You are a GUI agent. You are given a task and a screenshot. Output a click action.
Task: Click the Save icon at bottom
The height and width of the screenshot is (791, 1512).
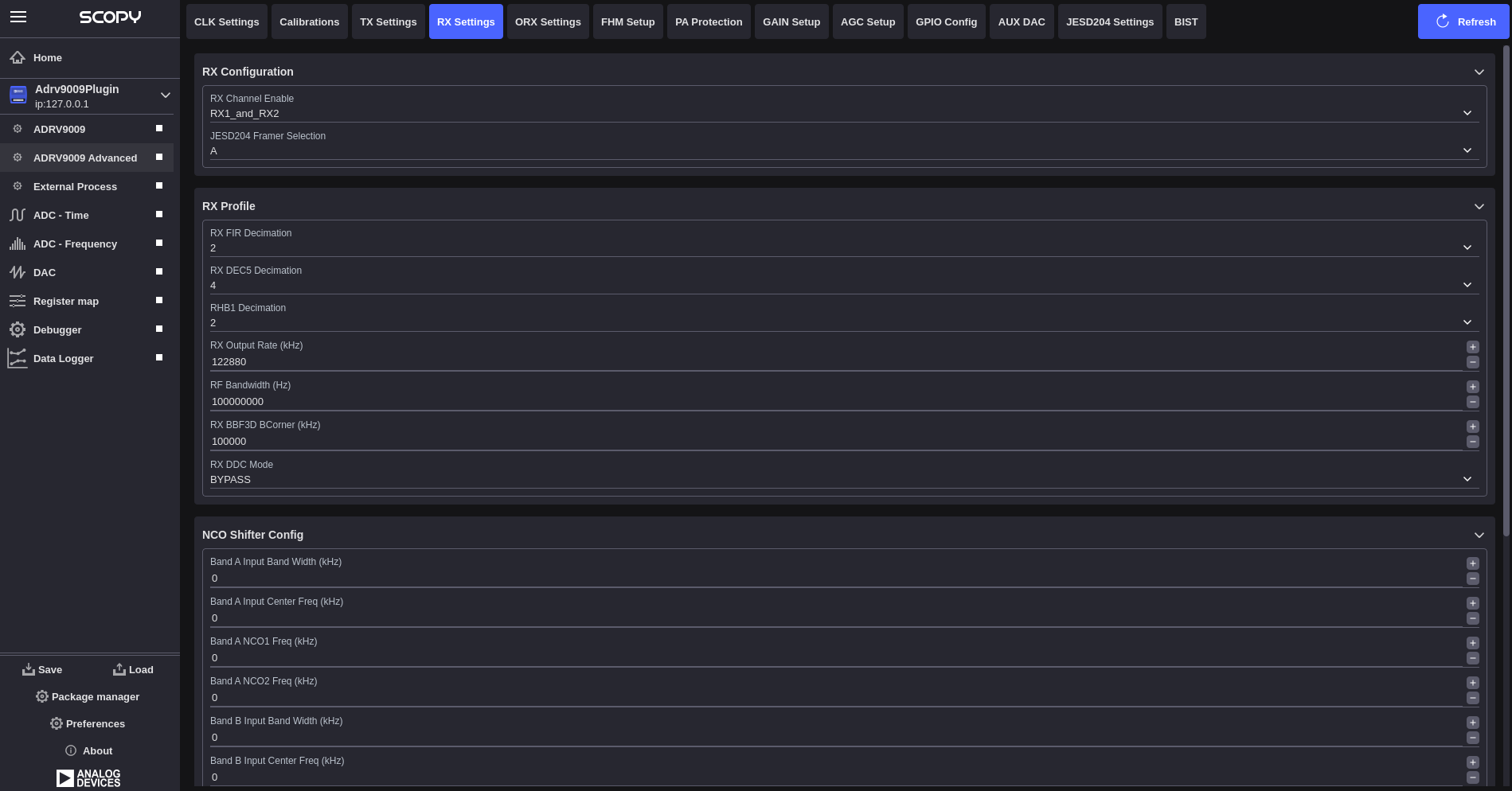click(x=29, y=669)
